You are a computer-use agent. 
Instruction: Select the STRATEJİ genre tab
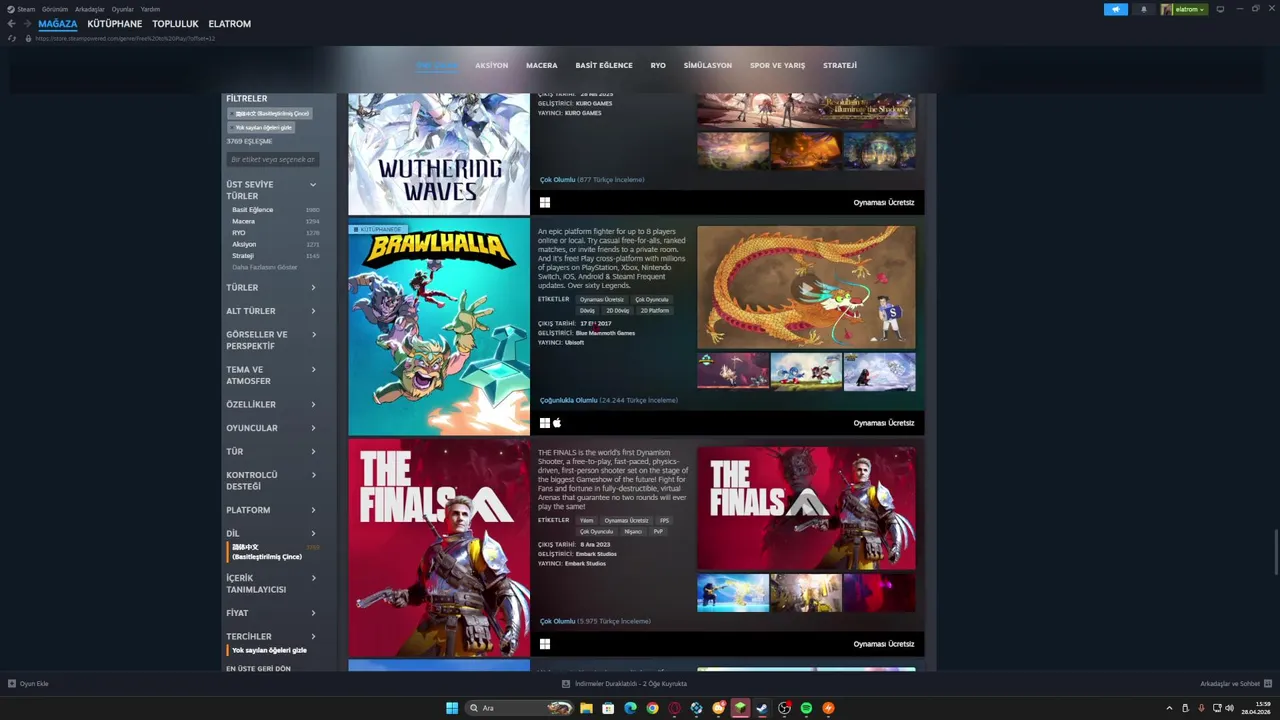(x=840, y=65)
